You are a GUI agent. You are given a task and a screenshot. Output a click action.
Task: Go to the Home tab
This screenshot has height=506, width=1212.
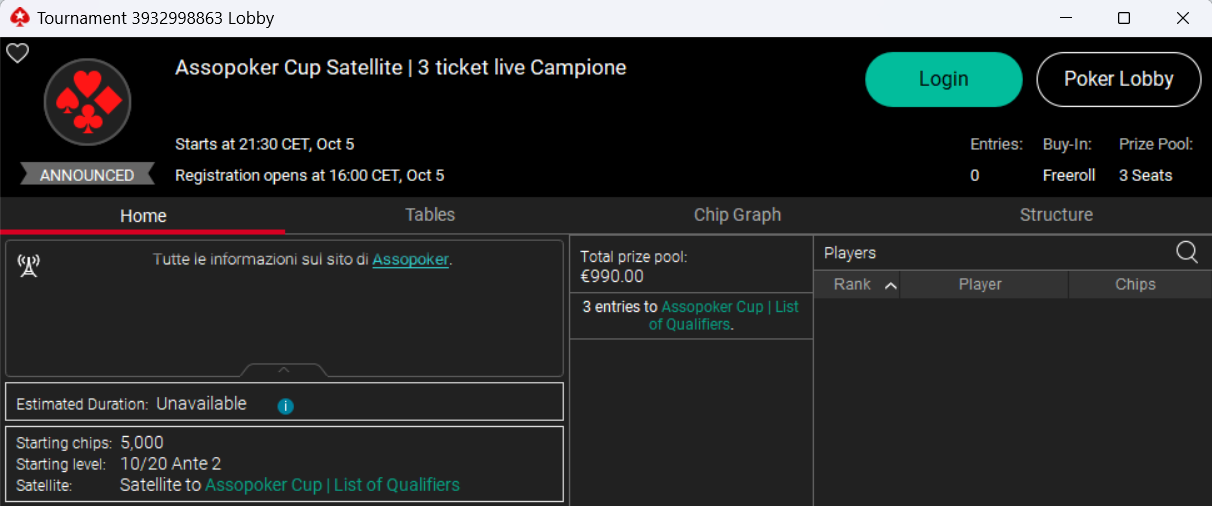143,216
